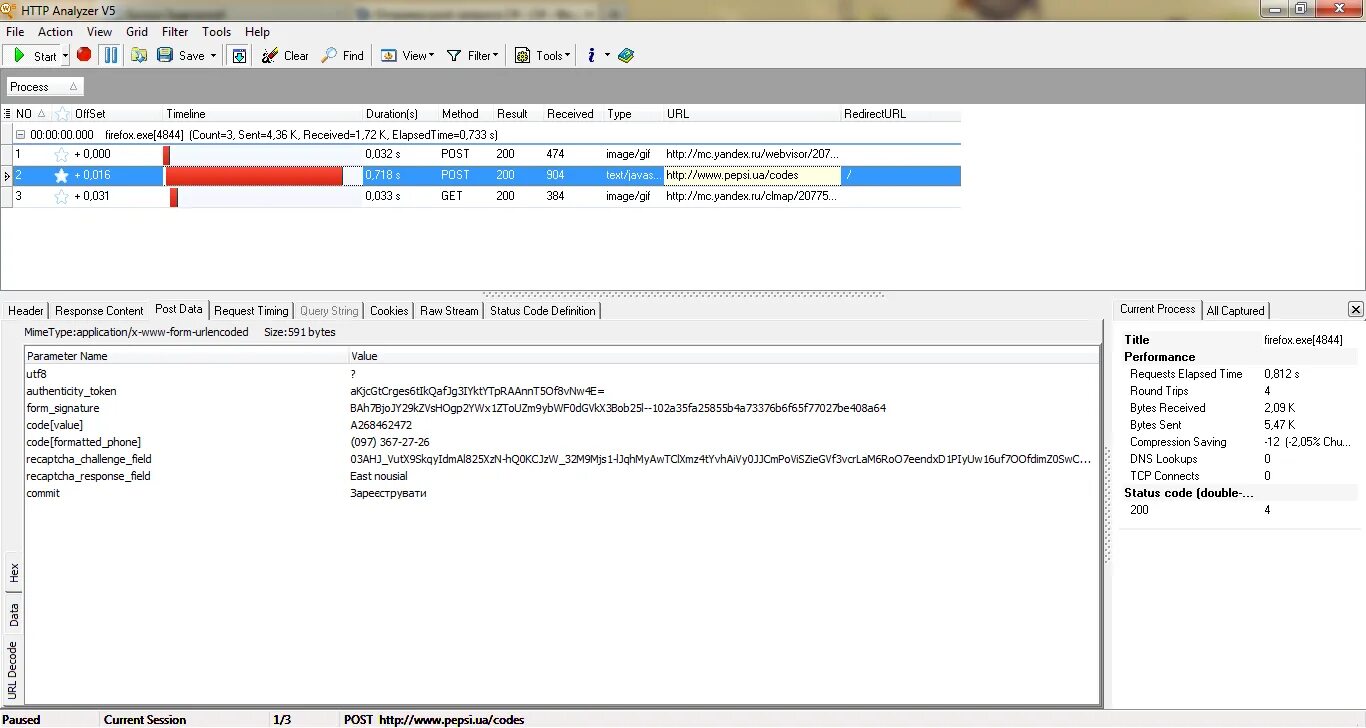
Task: Select the mc.yandex.ru/webvisor request row
Action: click(x=481, y=154)
